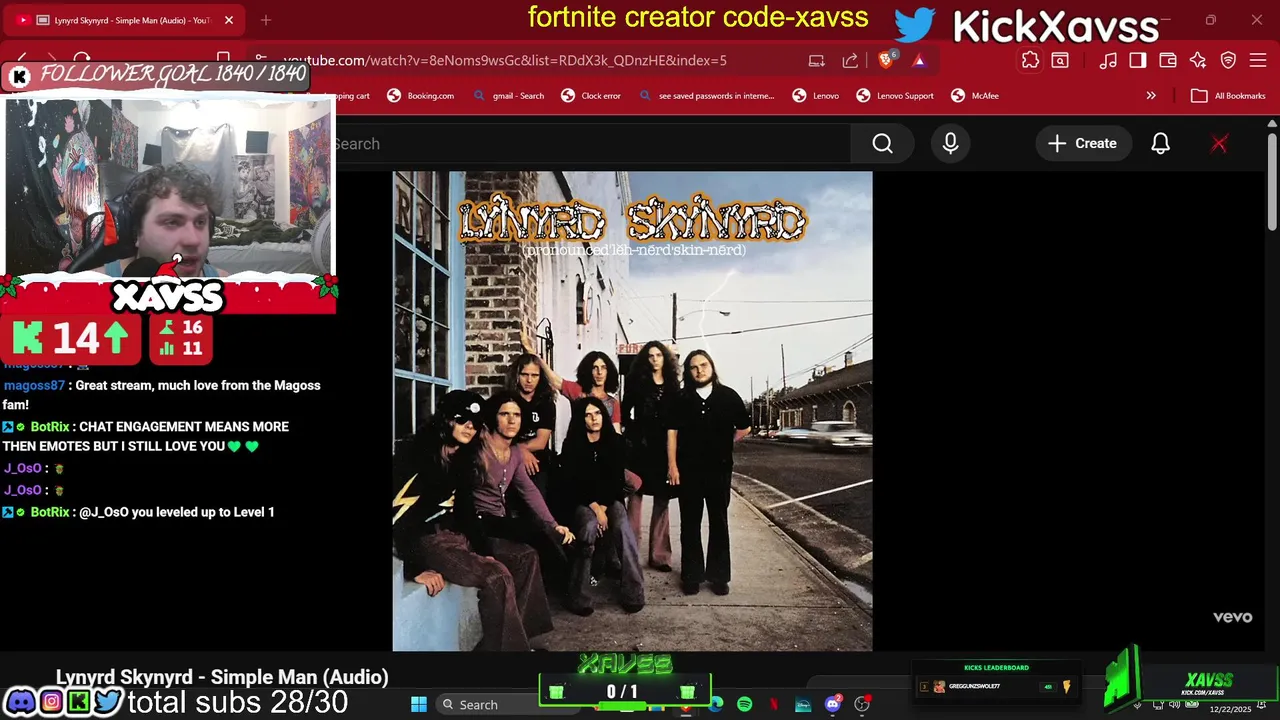Screen dimensions: 1280x720
Task: Open the Clock error bookmark
Action: 591,96
